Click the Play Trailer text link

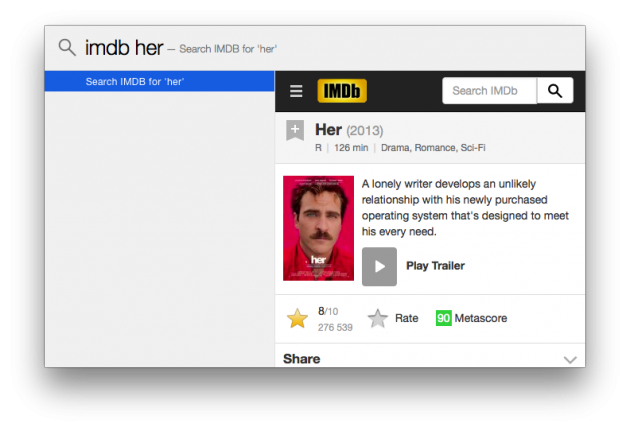point(435,266)
